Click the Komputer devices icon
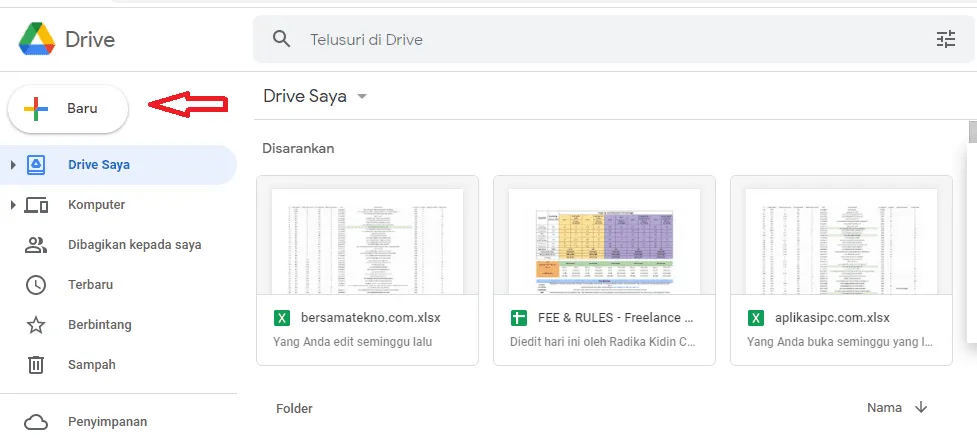 coord(36,204)
